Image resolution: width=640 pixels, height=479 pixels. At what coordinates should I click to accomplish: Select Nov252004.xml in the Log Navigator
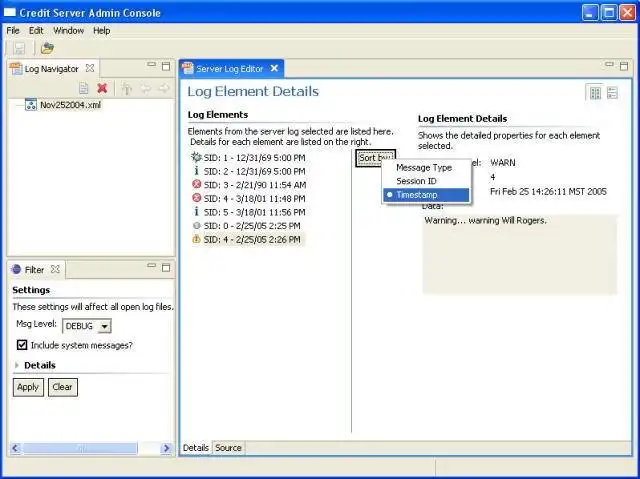tap(70, 105)
